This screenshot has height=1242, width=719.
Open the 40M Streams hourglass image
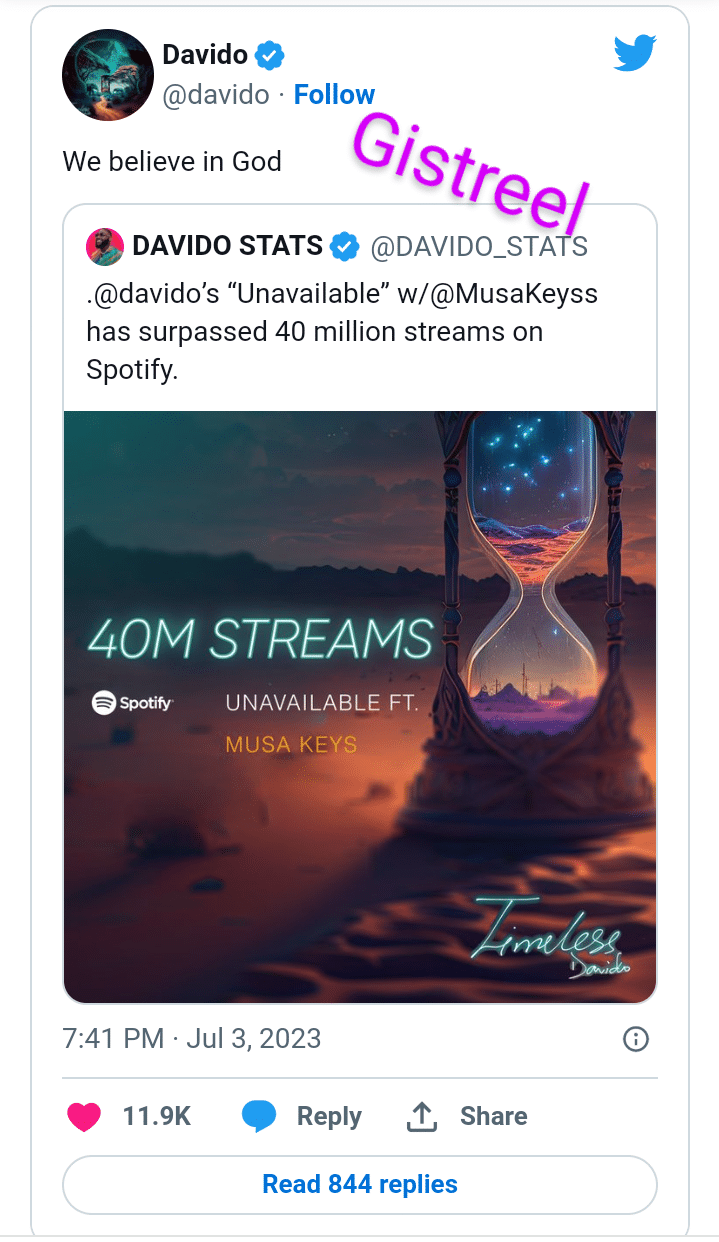[x=360, y=706]
